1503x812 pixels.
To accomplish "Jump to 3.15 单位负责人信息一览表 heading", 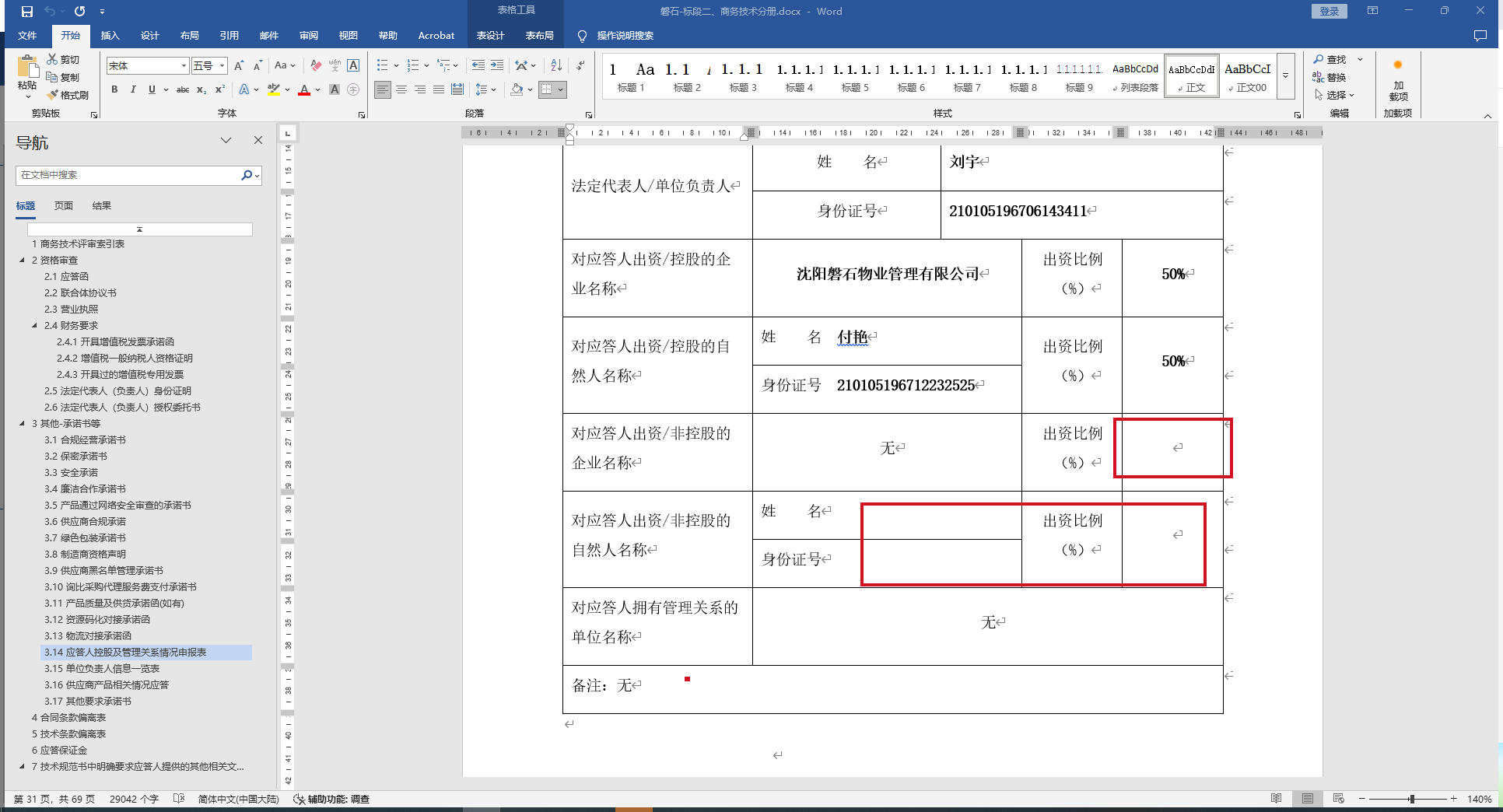I will tap(102, 669).
